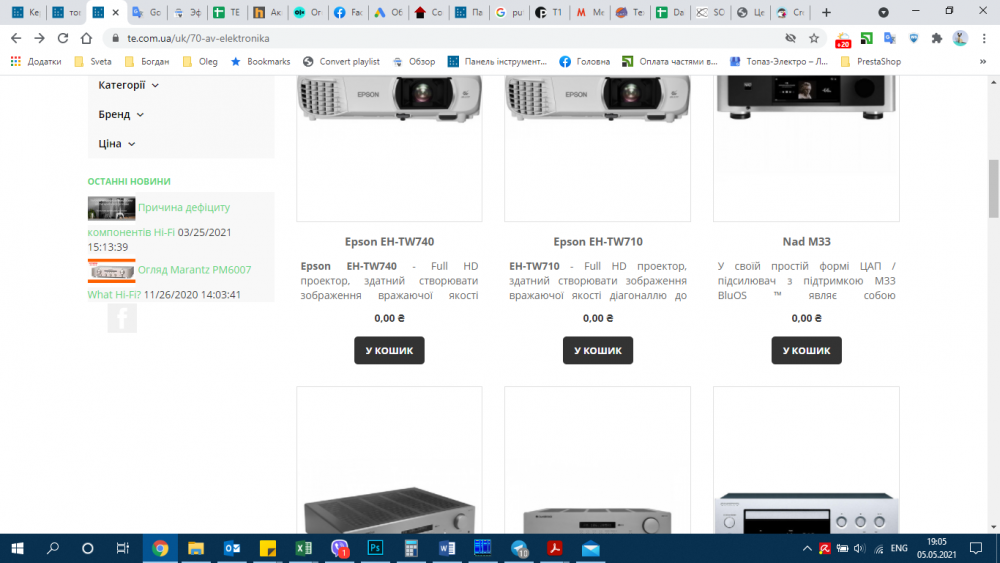
Task: Open the Epson EH-TW710 product title
Action: click(x=598, y=242)
